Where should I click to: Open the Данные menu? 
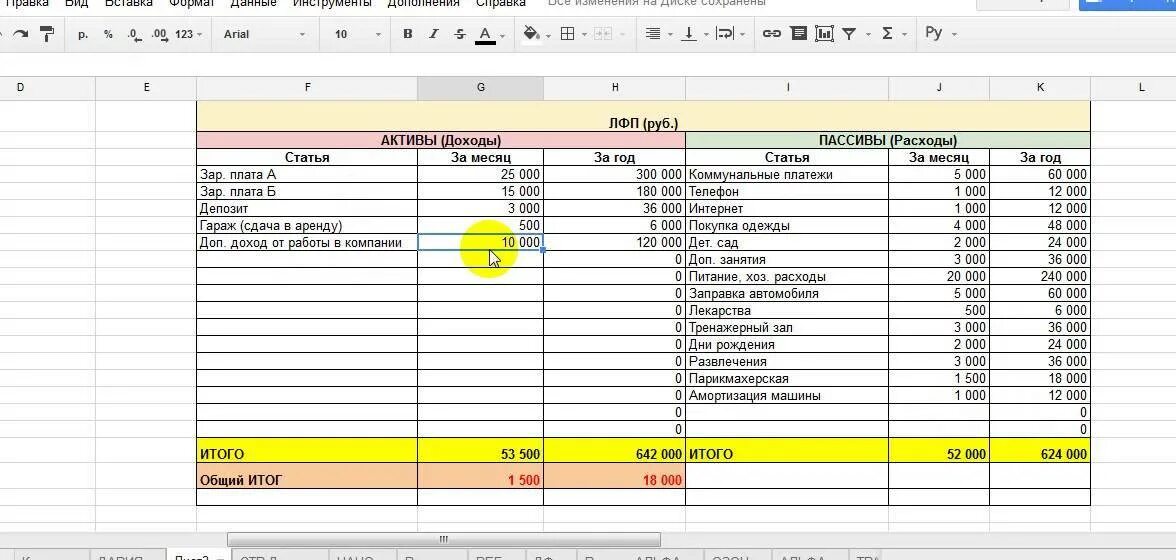point(253,3)
